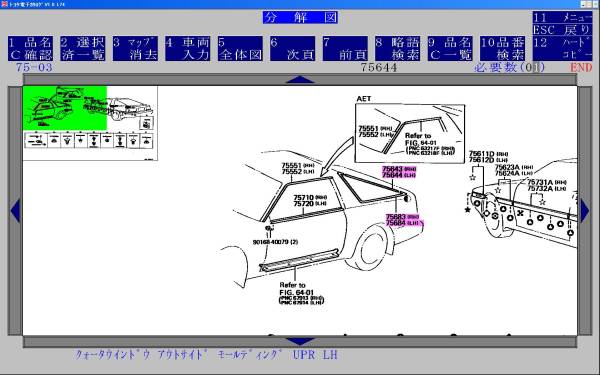Click the down arrow below the diagram
Viewport: 600px width, 375px height.
pos(300,341)
